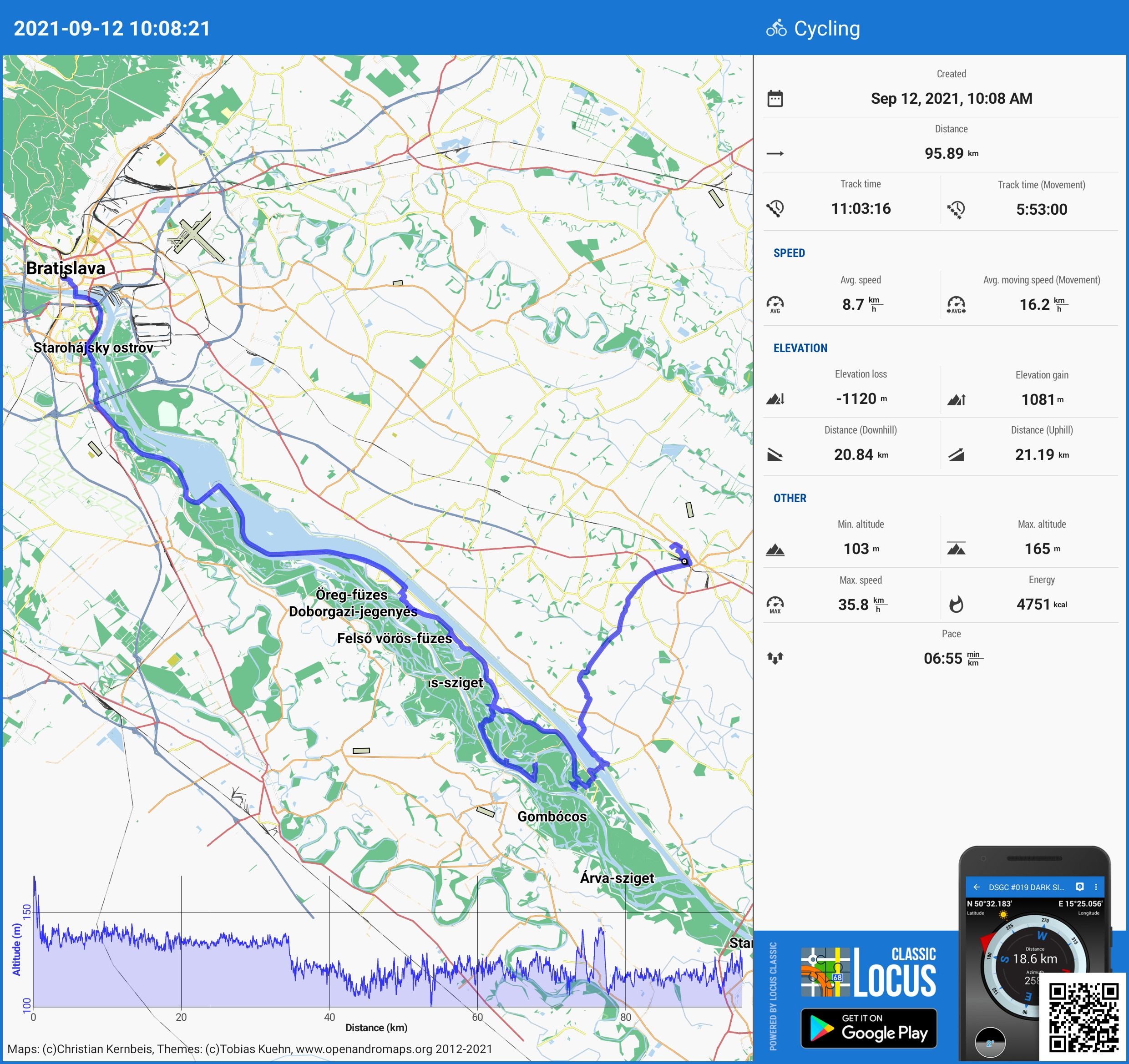
Task: Click the cycling bicycle icon in header
Action: (x=776, y=28)
